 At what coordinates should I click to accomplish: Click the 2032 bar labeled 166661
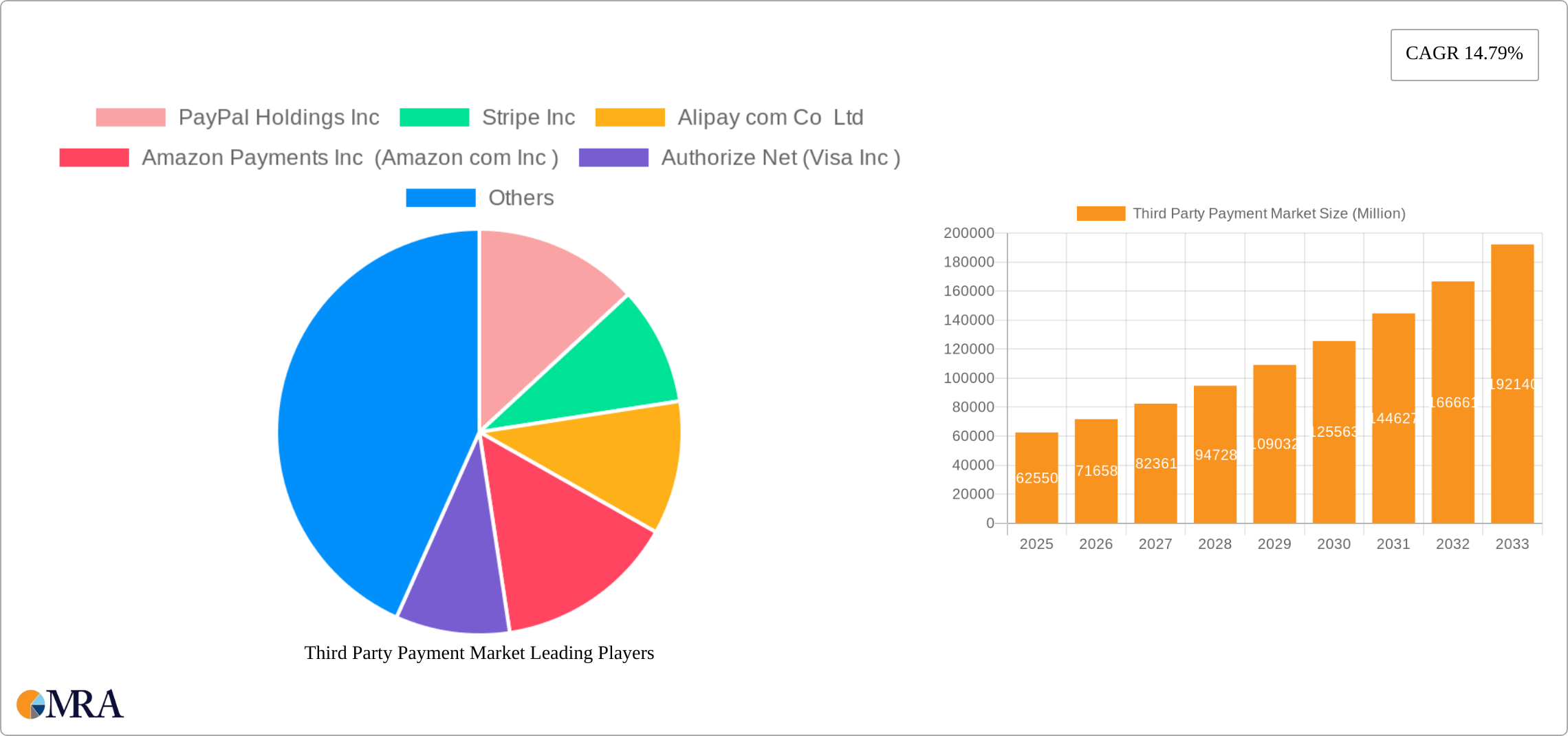[x=1453, y=402]
